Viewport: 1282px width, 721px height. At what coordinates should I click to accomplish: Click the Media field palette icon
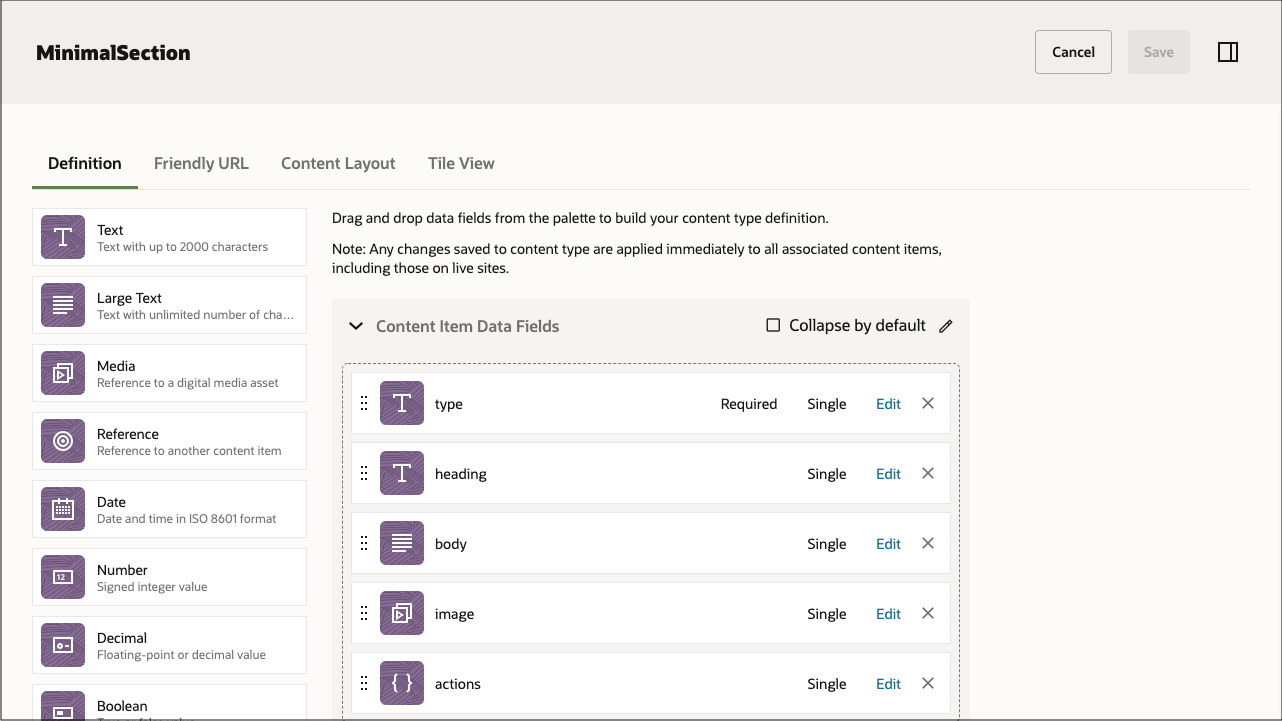[x=63, y=373]
